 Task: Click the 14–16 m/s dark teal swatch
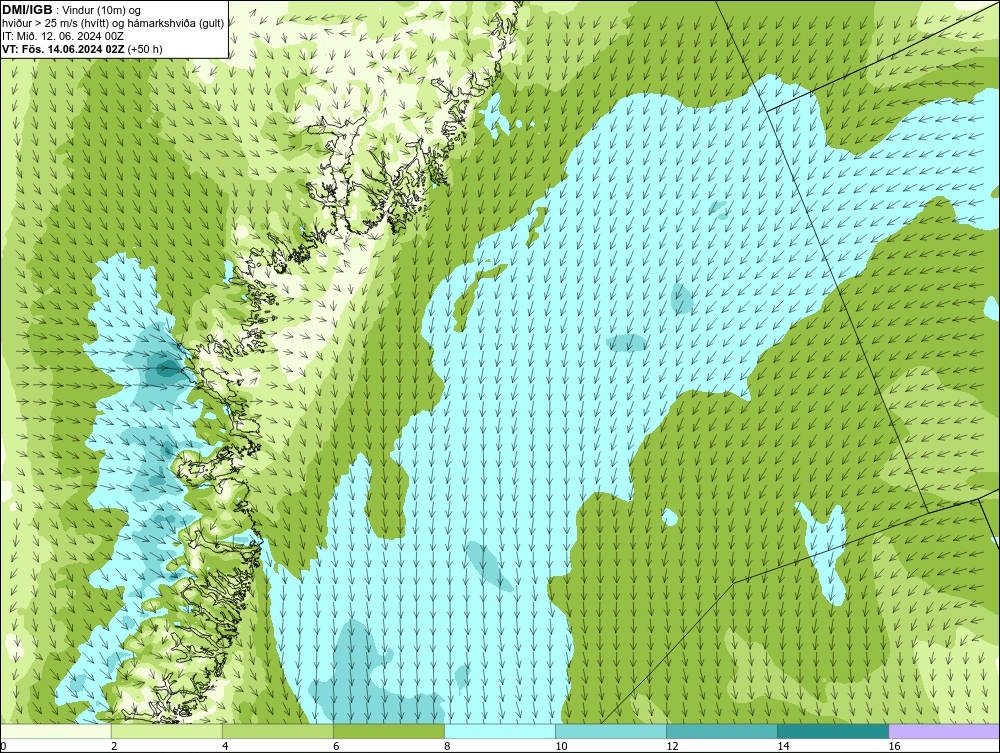pyautogui.click(x=833, y=731)
